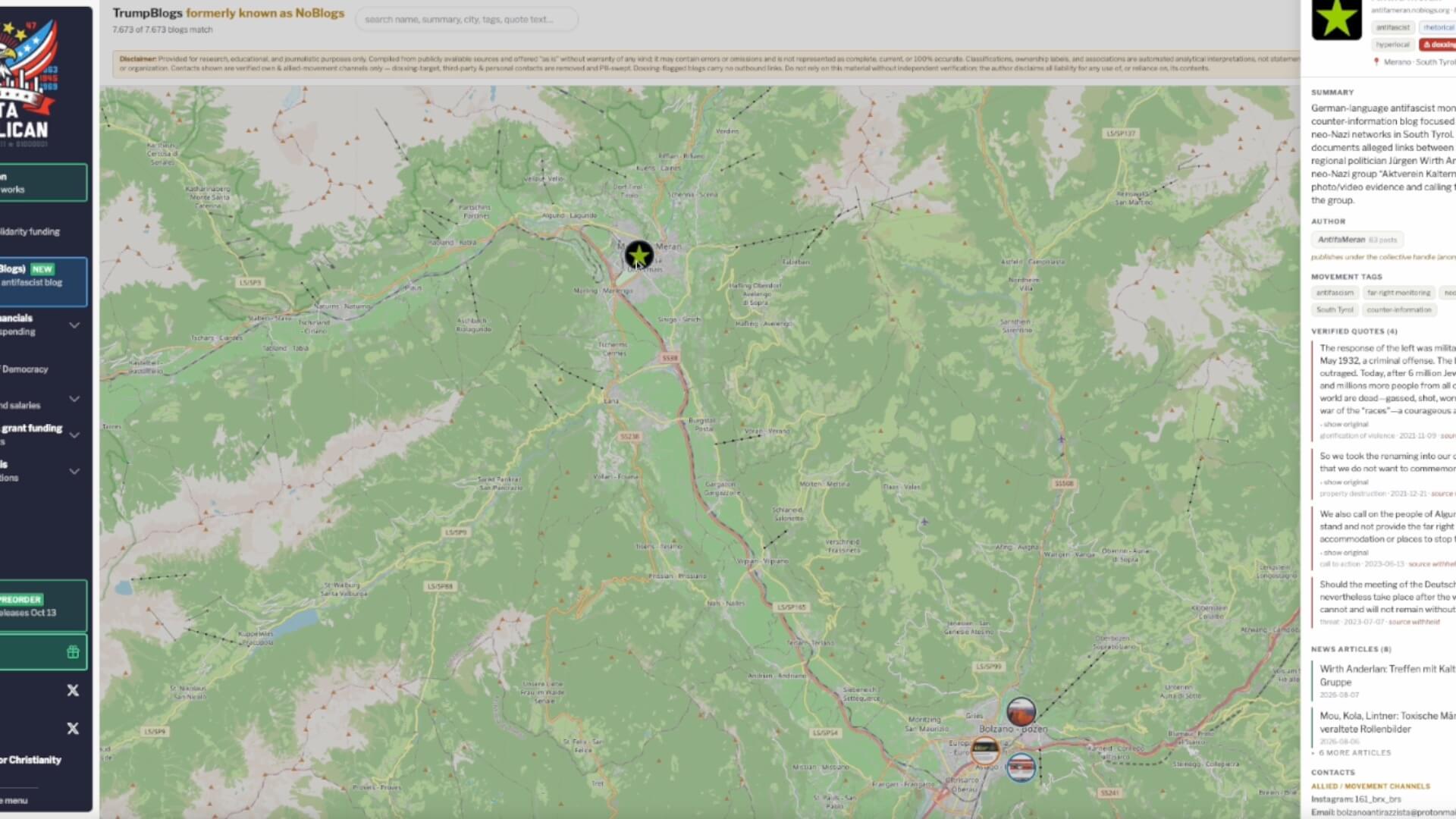The width and height of the screenshot is (1456, 819).
Task: Open the Christianity sidebar item
Action: tap(31, 760)
